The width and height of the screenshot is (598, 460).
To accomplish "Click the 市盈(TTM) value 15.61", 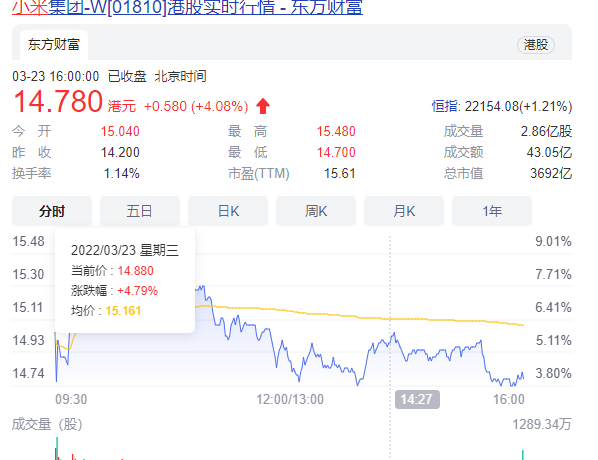I will pos(339,174).
